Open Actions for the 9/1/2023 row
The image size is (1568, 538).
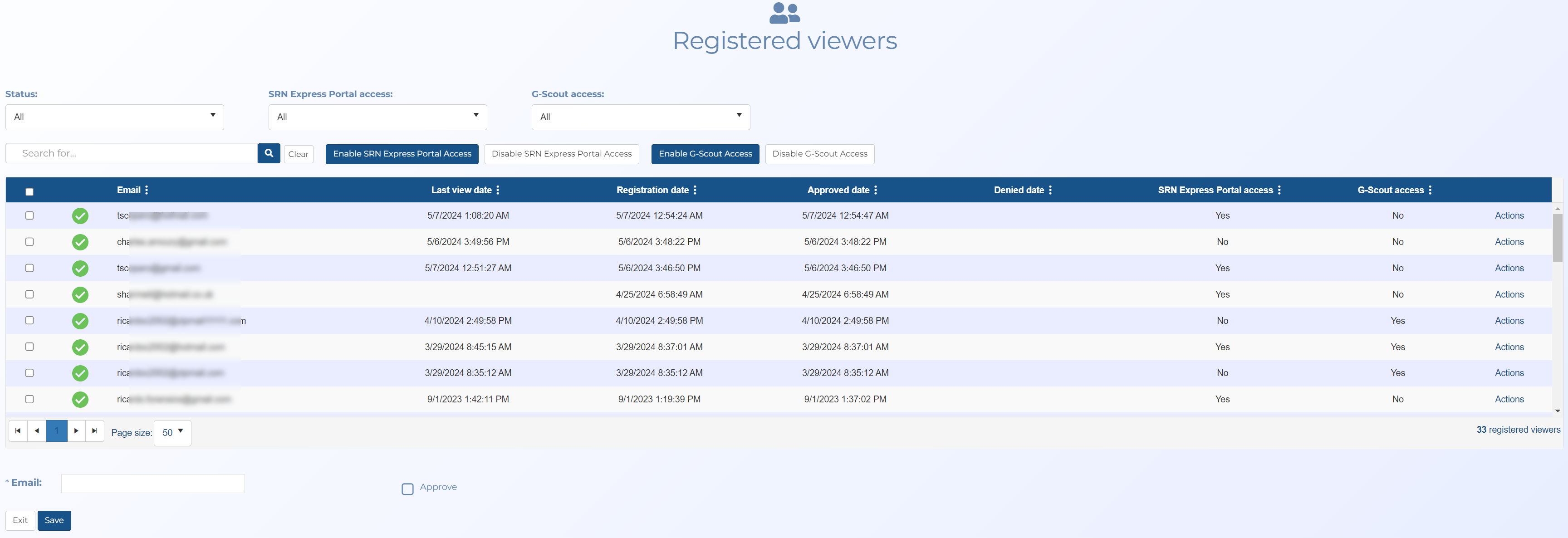[1509, 399]
